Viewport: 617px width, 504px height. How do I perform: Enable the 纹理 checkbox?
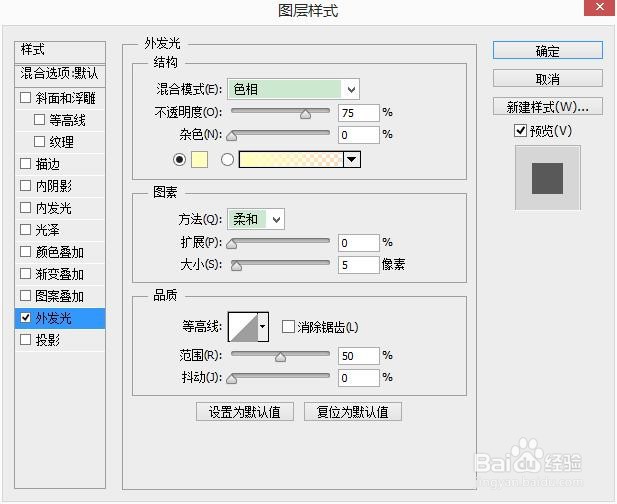(39, 142)
